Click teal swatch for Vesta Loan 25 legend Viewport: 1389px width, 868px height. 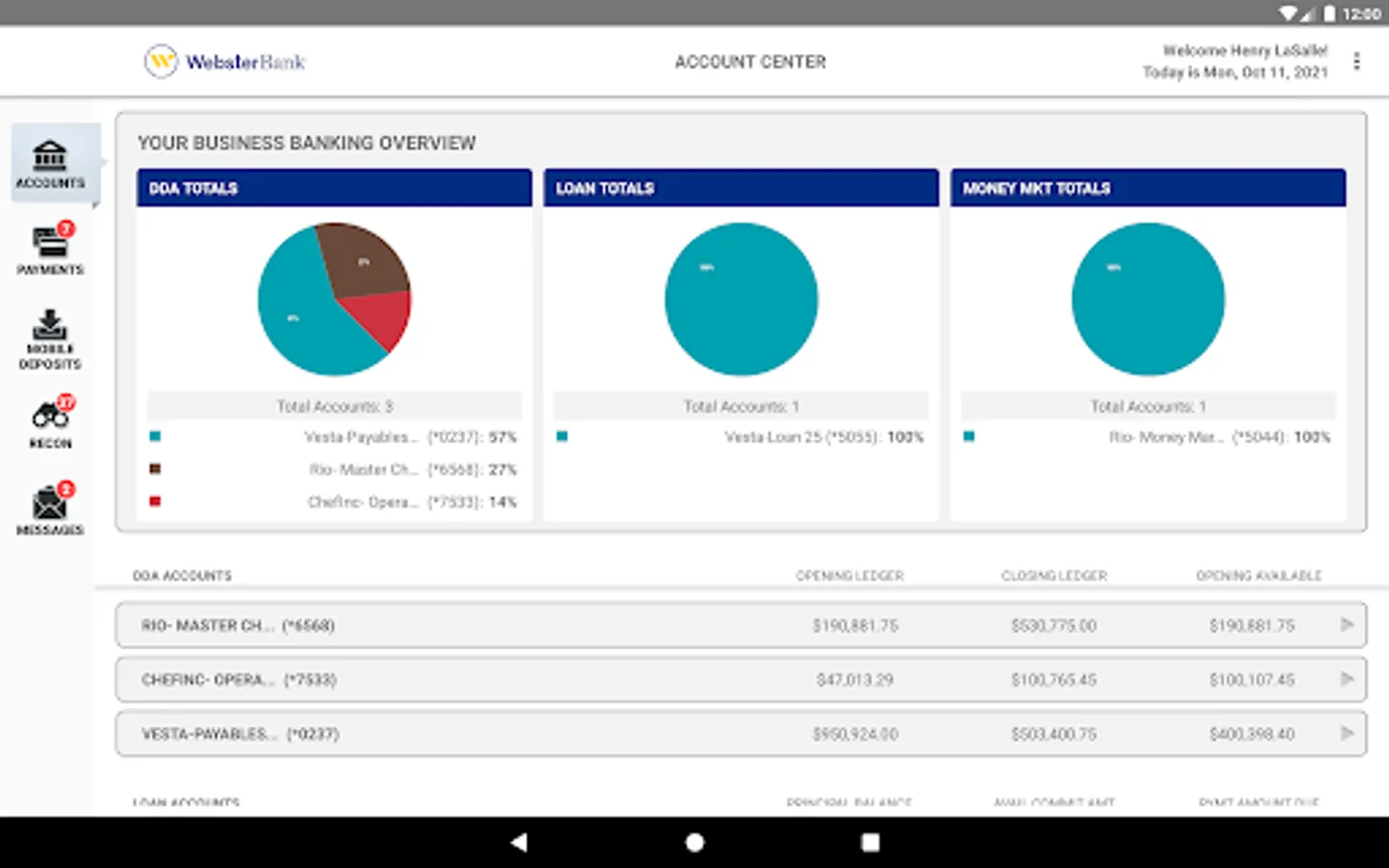pos(562,436)
